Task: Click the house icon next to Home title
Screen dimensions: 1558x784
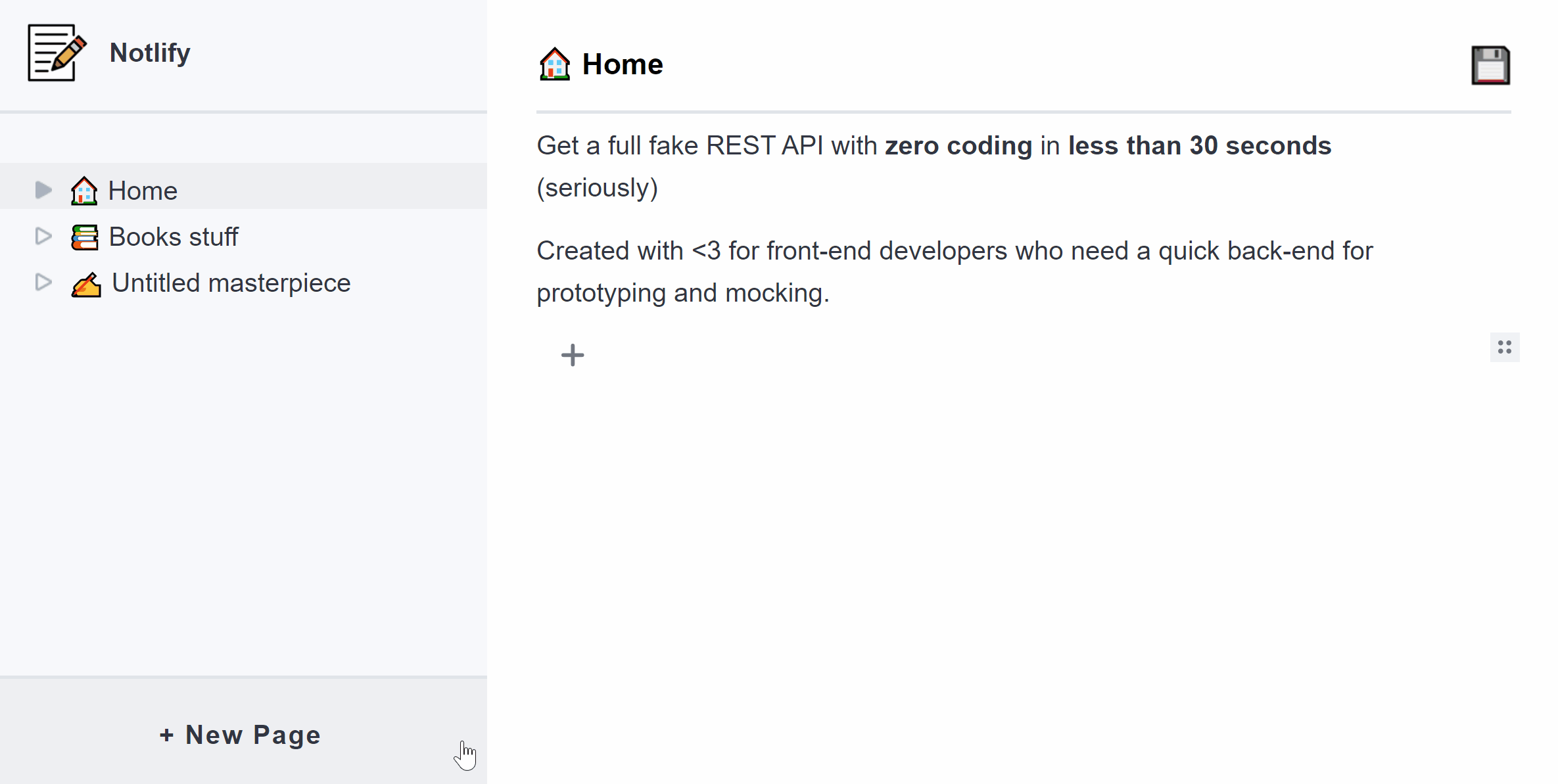Action: point(554,64)
